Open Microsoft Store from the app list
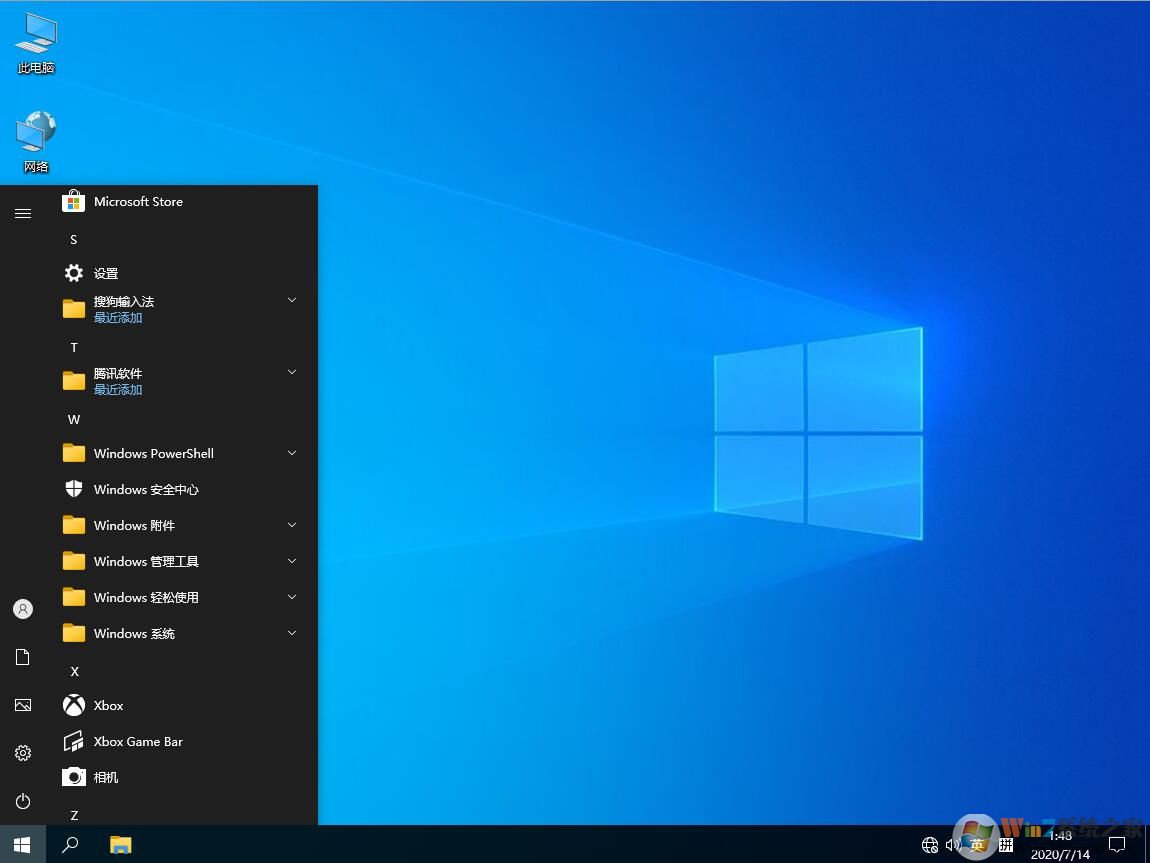1150x863 pixels. tap(138, 201)
